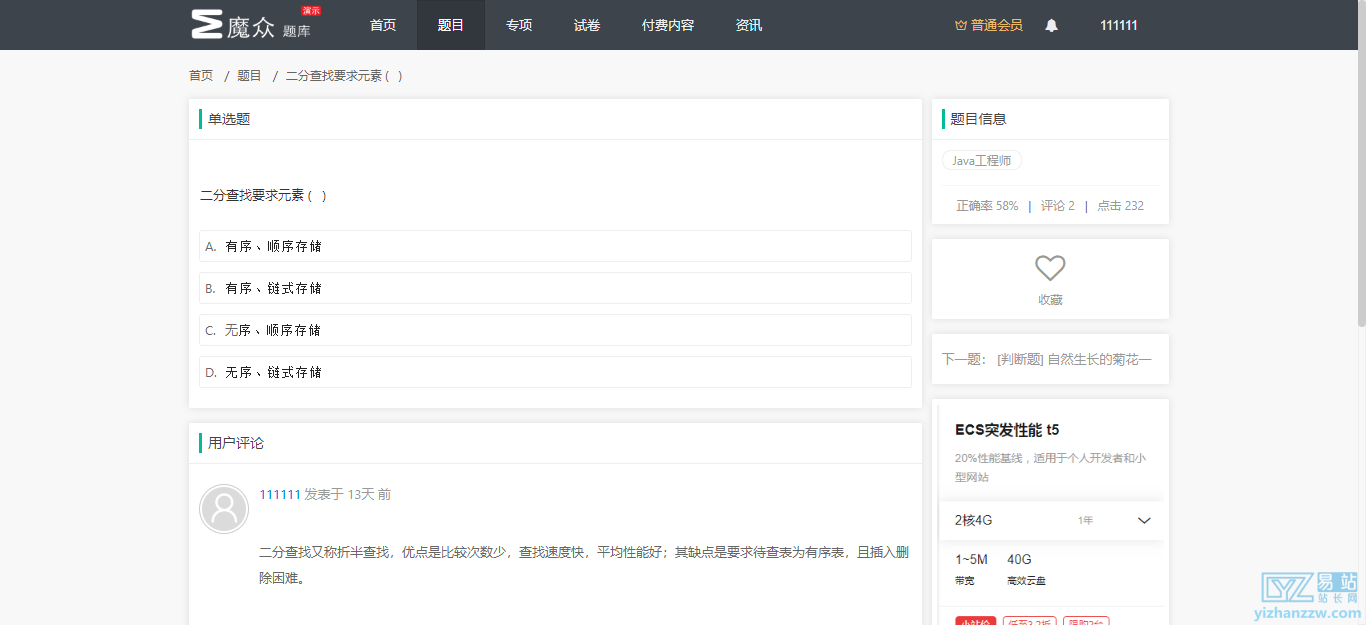Select answer D 无序、链式存储
This screenshot has height=625, width=1366.
[555, 371]
